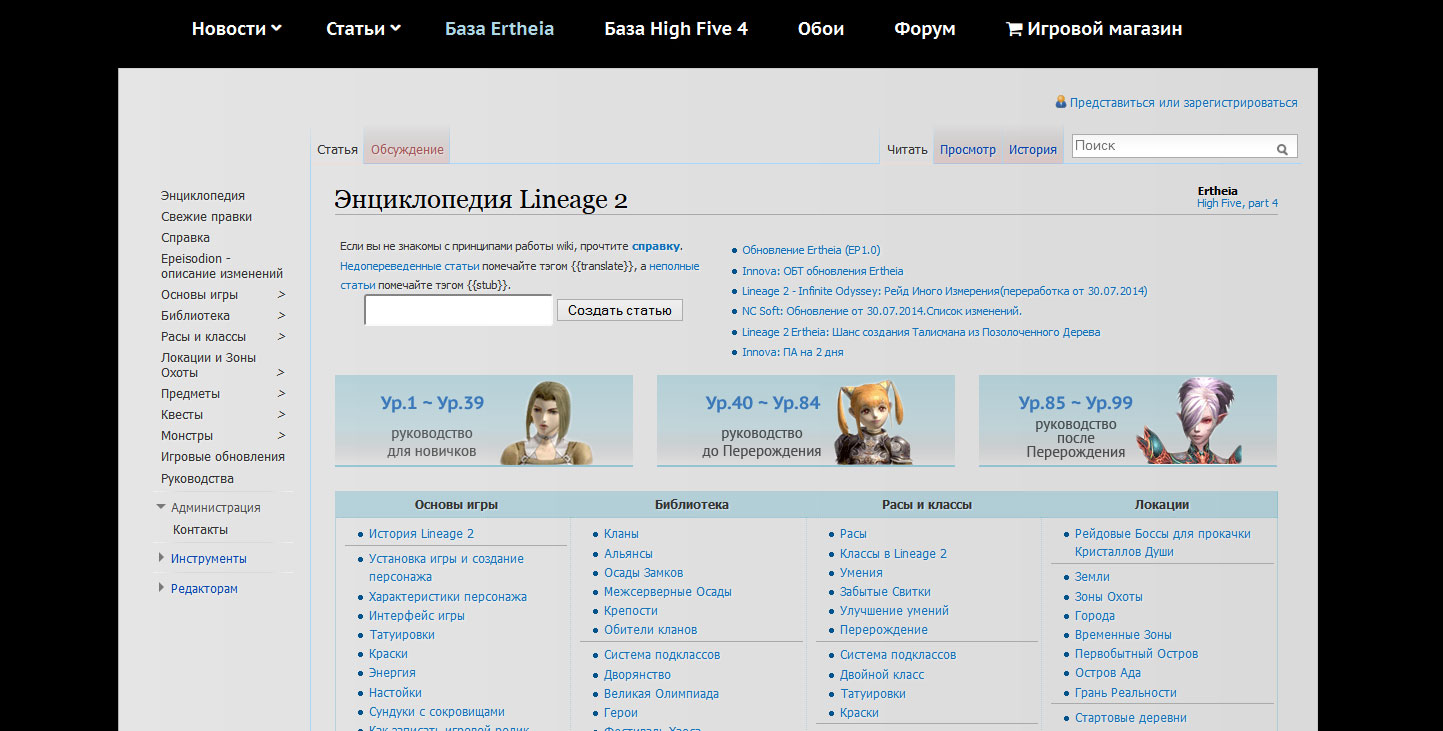Open the Контакты sidebar link
Image resolution: width=1443 pixels, height=731 pixels.
pos(200,530)
